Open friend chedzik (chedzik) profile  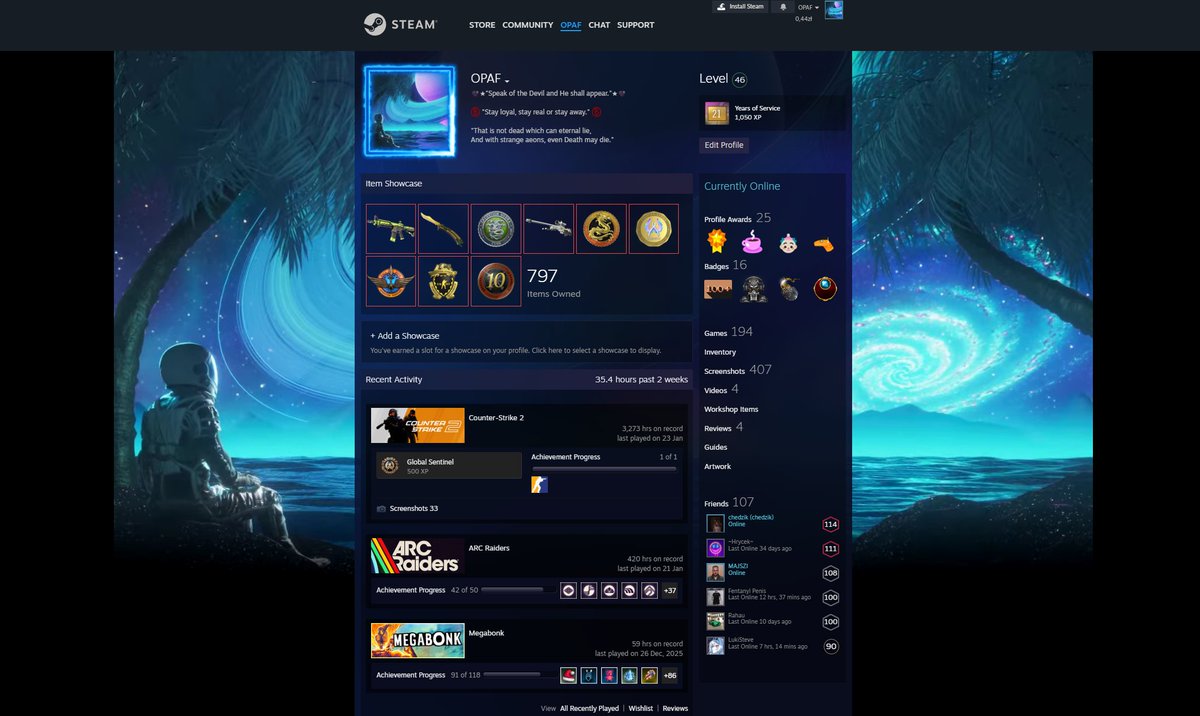(x=751, y=517)
